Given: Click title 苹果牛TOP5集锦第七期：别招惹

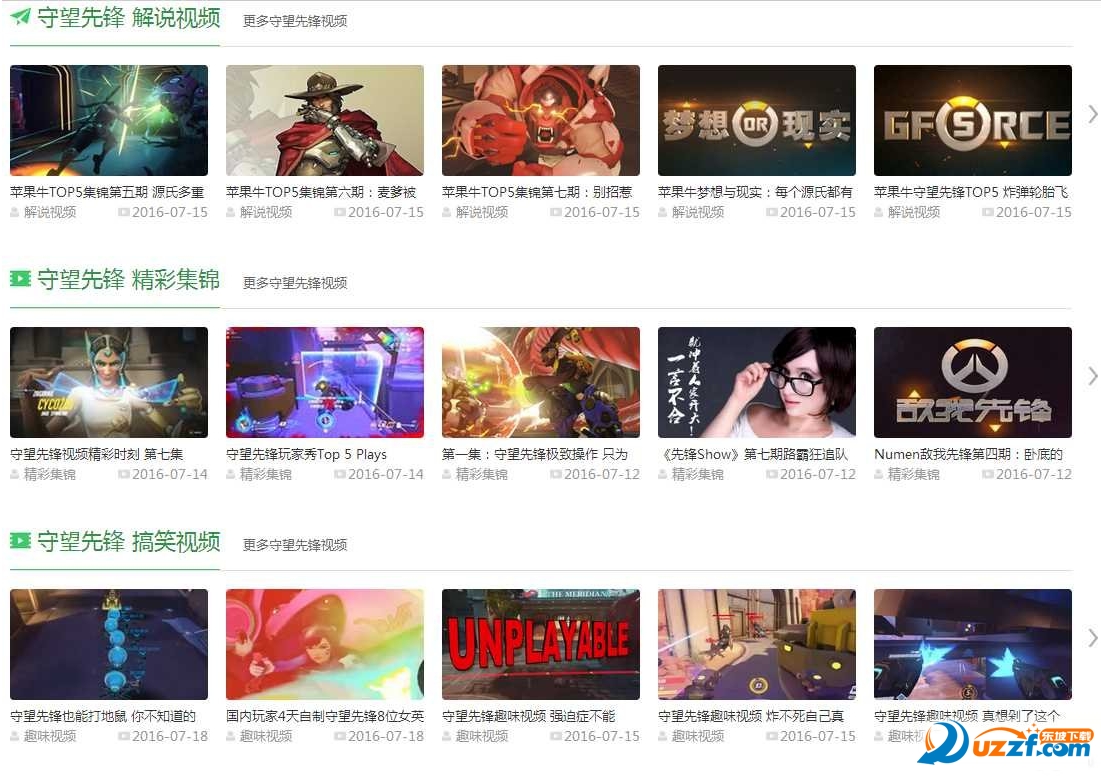Looking at the screenshot, I should pyautogui.click(x=537, y=192).
